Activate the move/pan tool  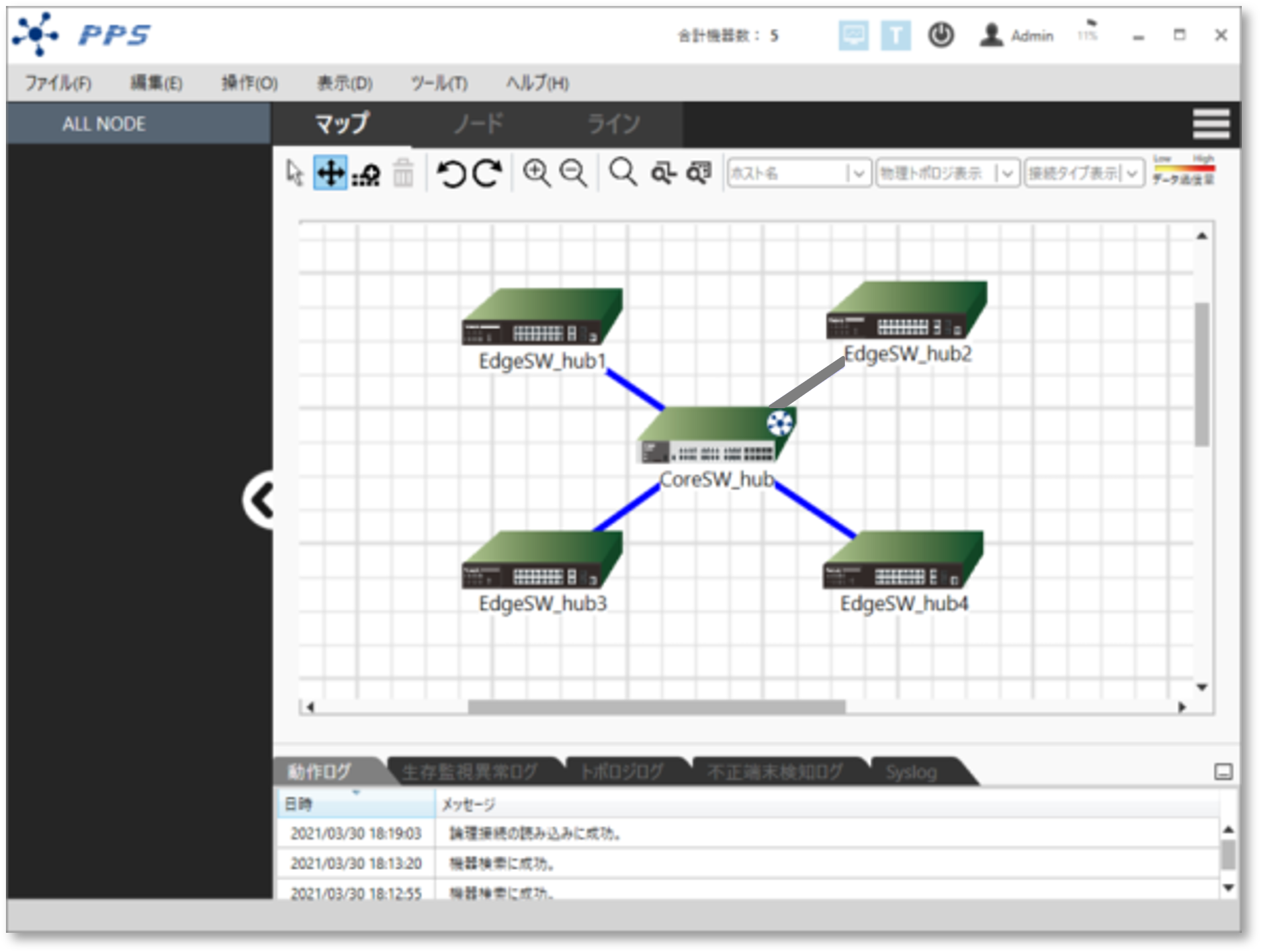click(330, 173)
